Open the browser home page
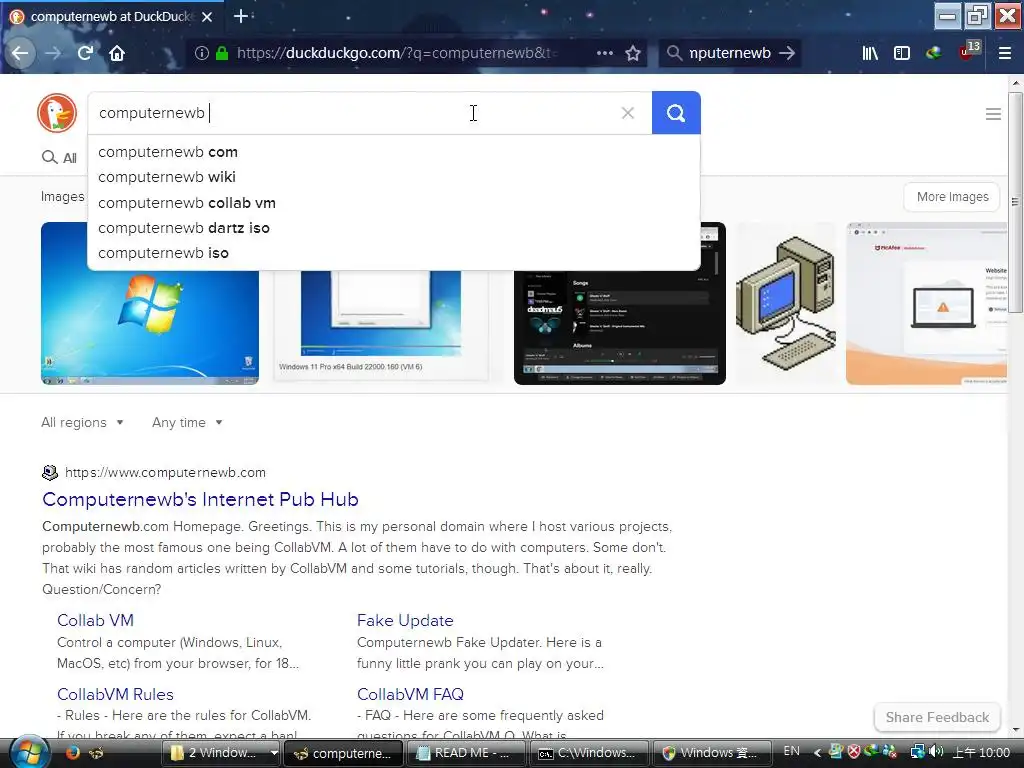This screenshot has height=768, width=1024. (117, 53)
